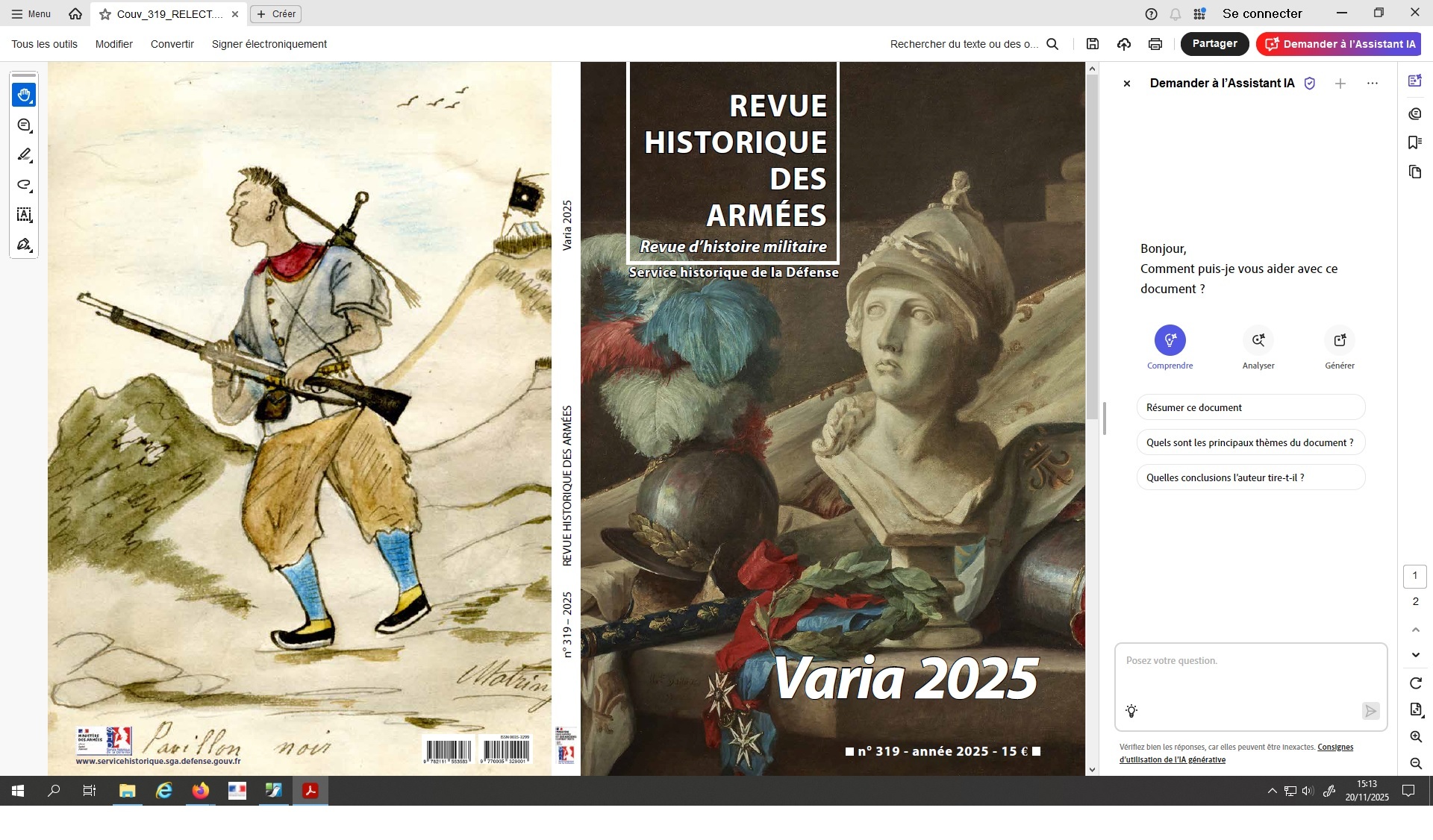The height and width of the screenshot is (840, 1433).
Task: Open Adobe Acrobat from the Windows taskbar
Action: (310, 792)
